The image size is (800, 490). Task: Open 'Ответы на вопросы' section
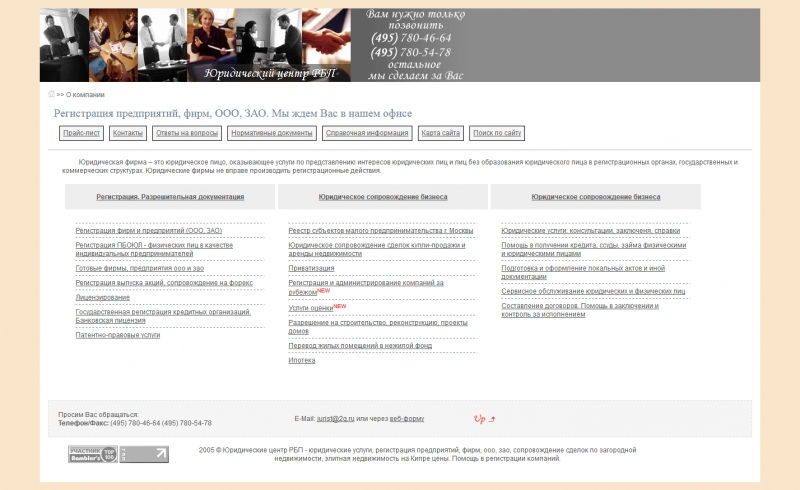(x=187, y=133)
